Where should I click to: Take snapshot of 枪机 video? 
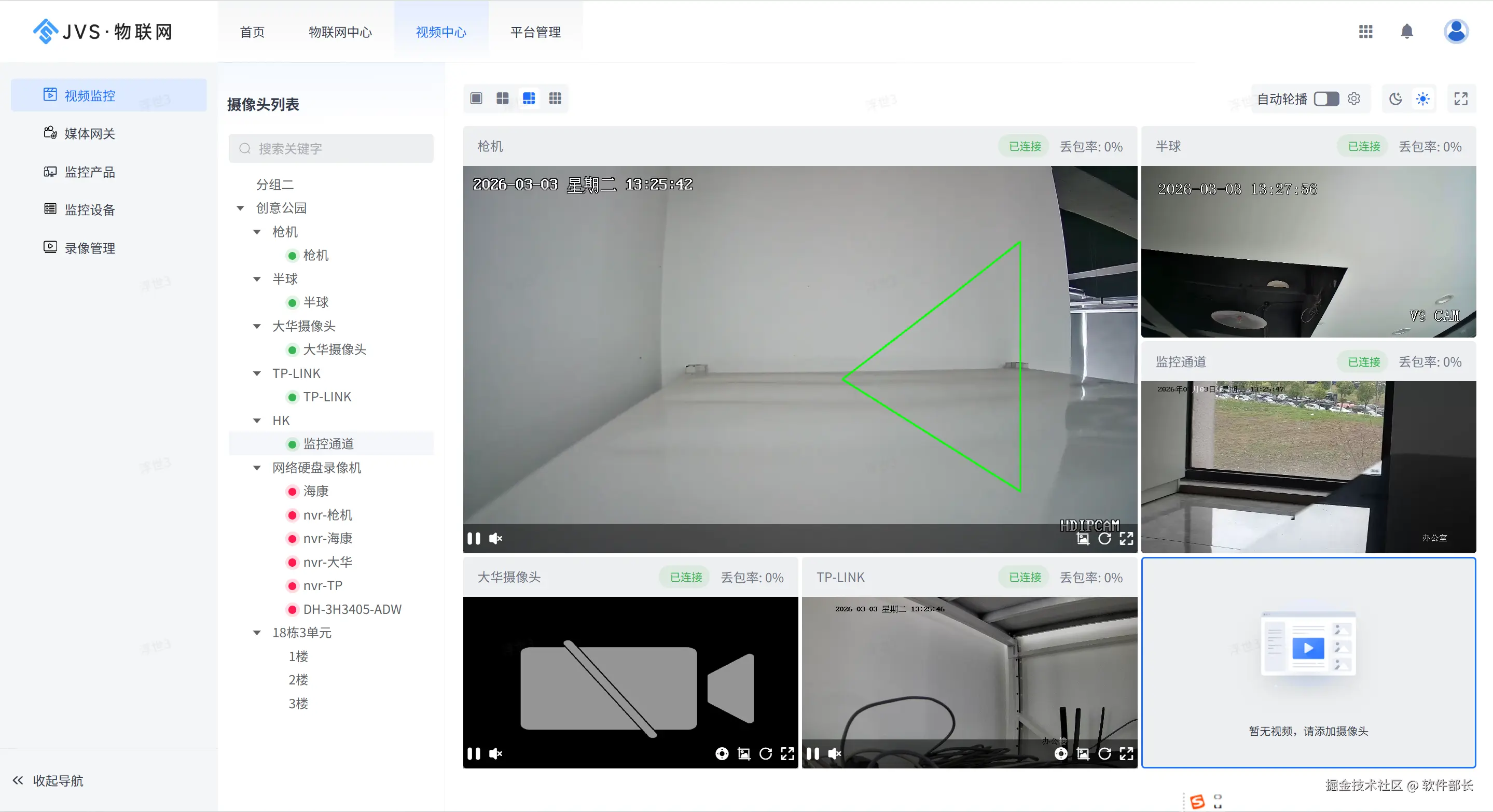(1083, 539)
